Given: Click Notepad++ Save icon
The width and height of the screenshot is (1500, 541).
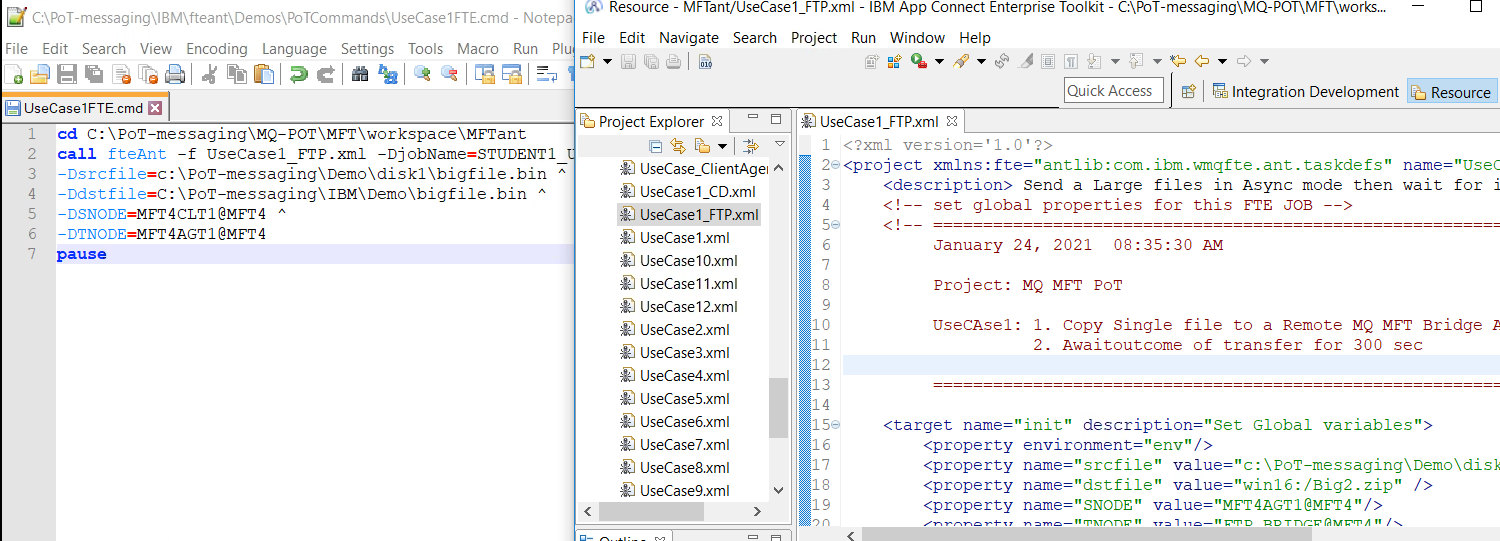Looking at the screenshot, I should (67, 74).
